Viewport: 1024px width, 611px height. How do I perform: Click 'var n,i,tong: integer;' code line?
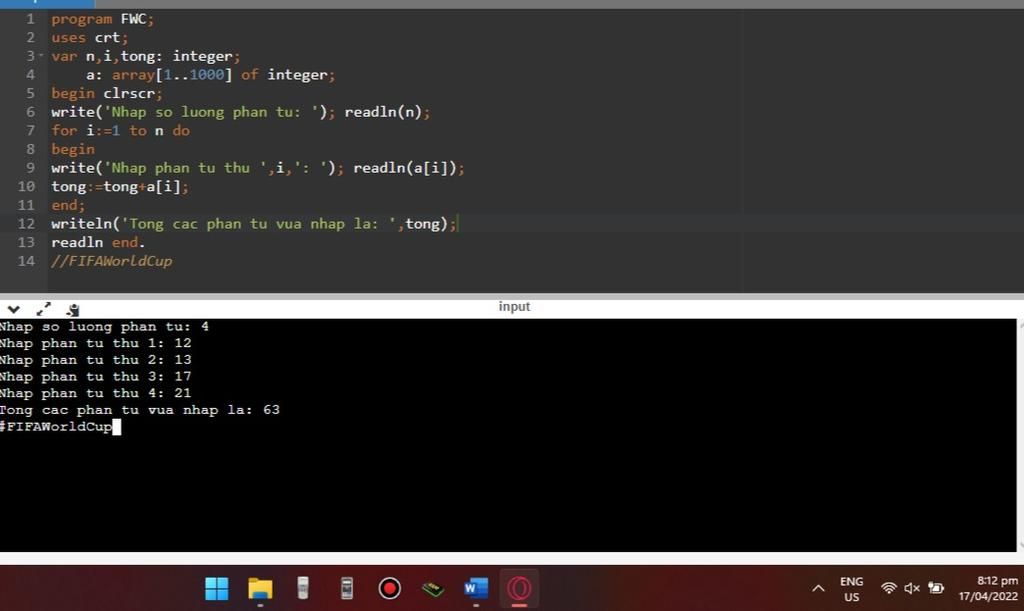pos(146,56)
